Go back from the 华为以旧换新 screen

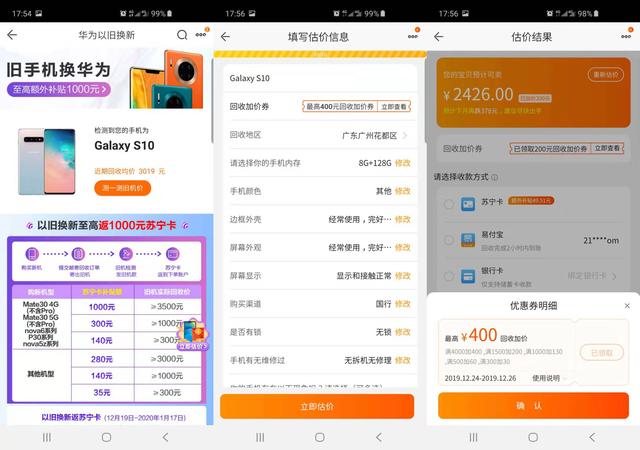pyautogui.click(x=12, y=35)
